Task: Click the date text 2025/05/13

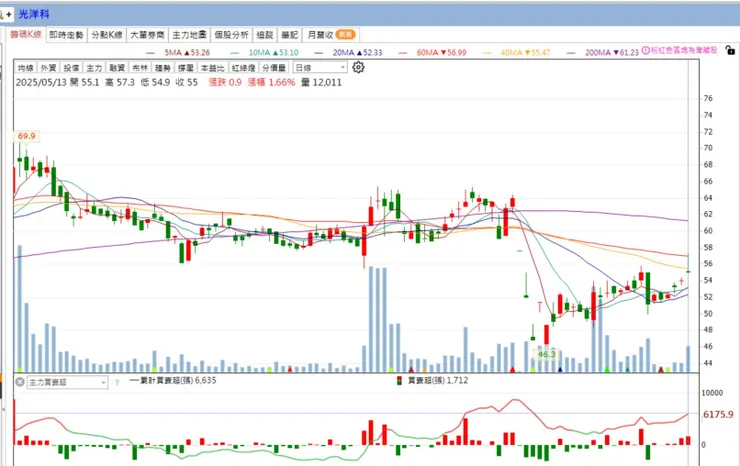Action: click(x=41, y=83)
